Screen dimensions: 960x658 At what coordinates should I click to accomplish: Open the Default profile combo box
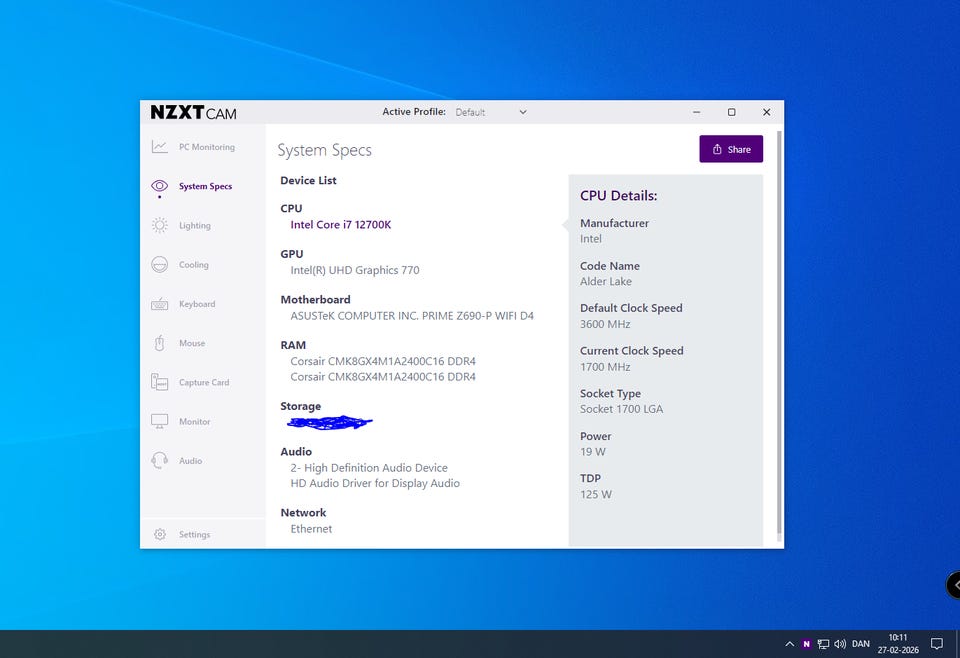pyautogui.click(x=491, y=112)
